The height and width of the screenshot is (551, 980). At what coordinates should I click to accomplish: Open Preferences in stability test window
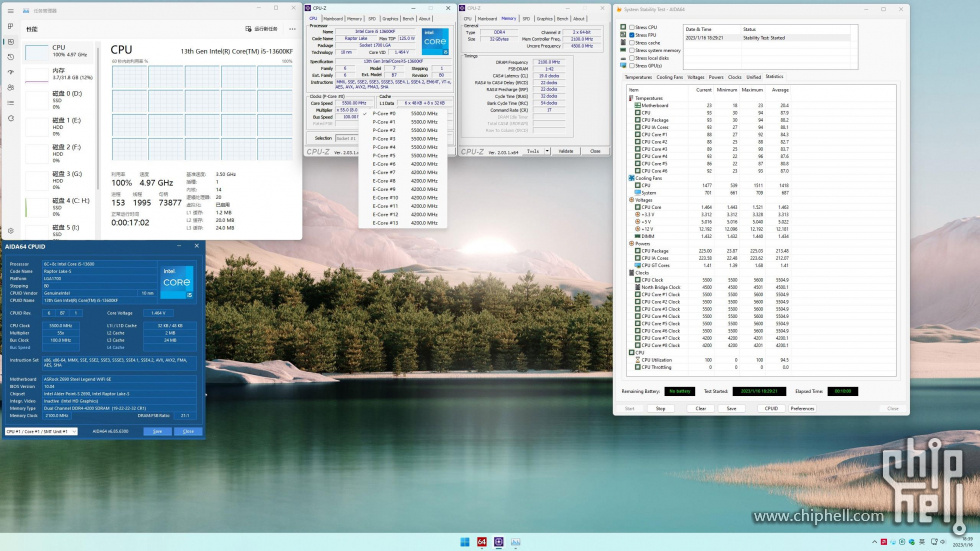[x=802, y=409]
